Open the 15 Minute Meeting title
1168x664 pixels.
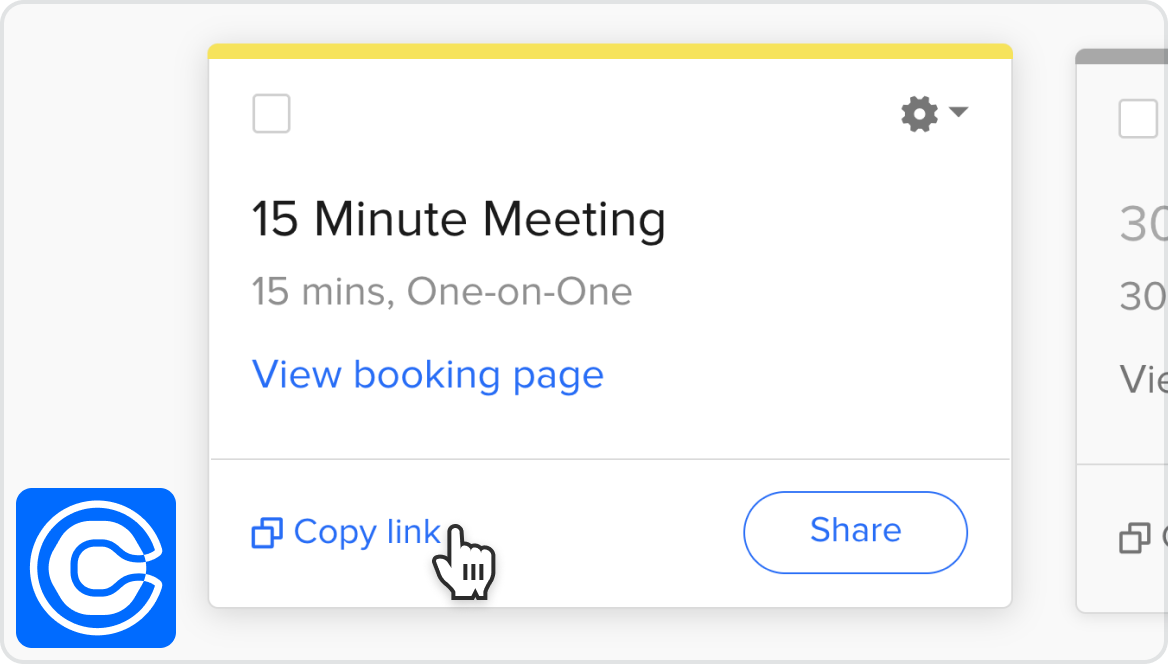[458, 219]
